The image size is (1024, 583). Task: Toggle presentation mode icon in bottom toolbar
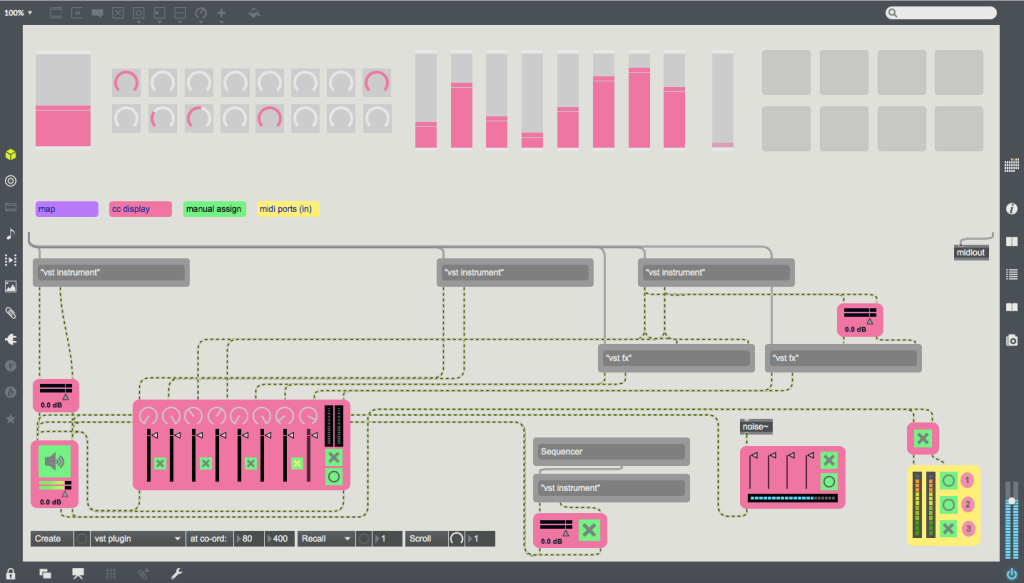(78, 573)
